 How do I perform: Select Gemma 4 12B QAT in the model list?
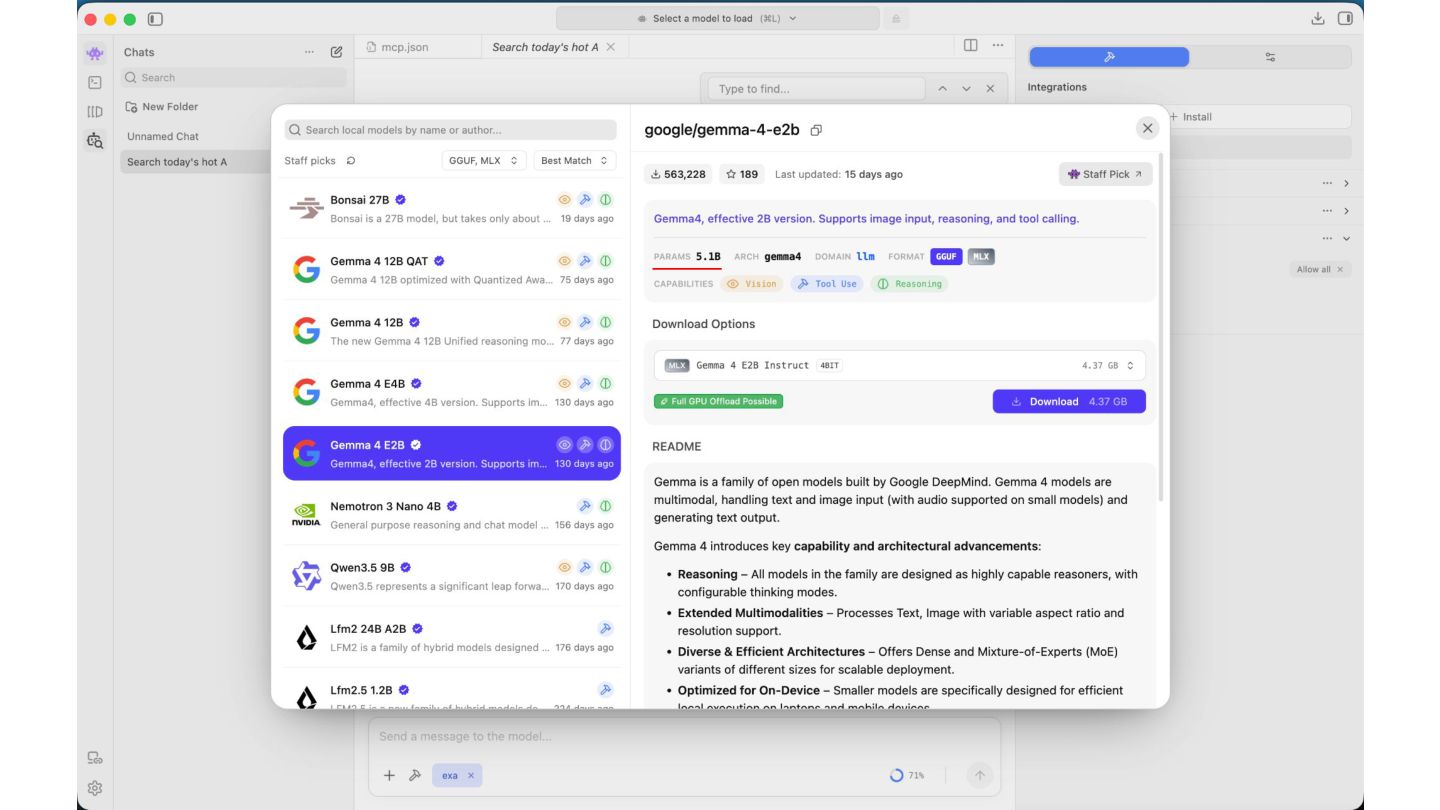click(x=451, y=270)
